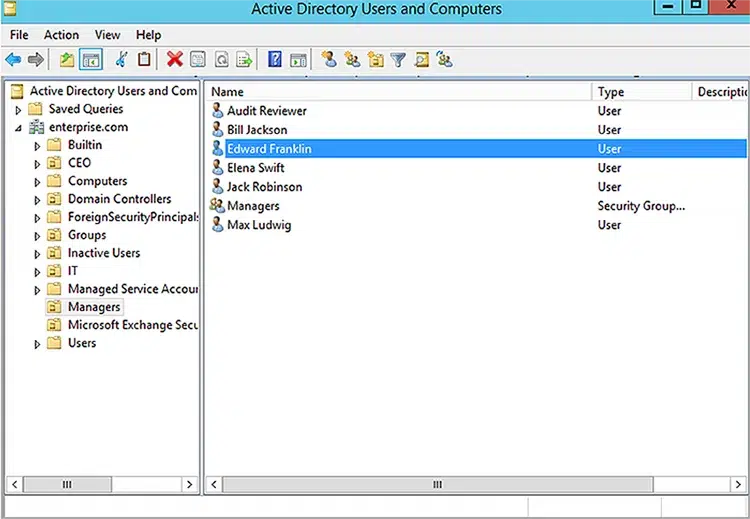Open the View menu

coord(108,35)
